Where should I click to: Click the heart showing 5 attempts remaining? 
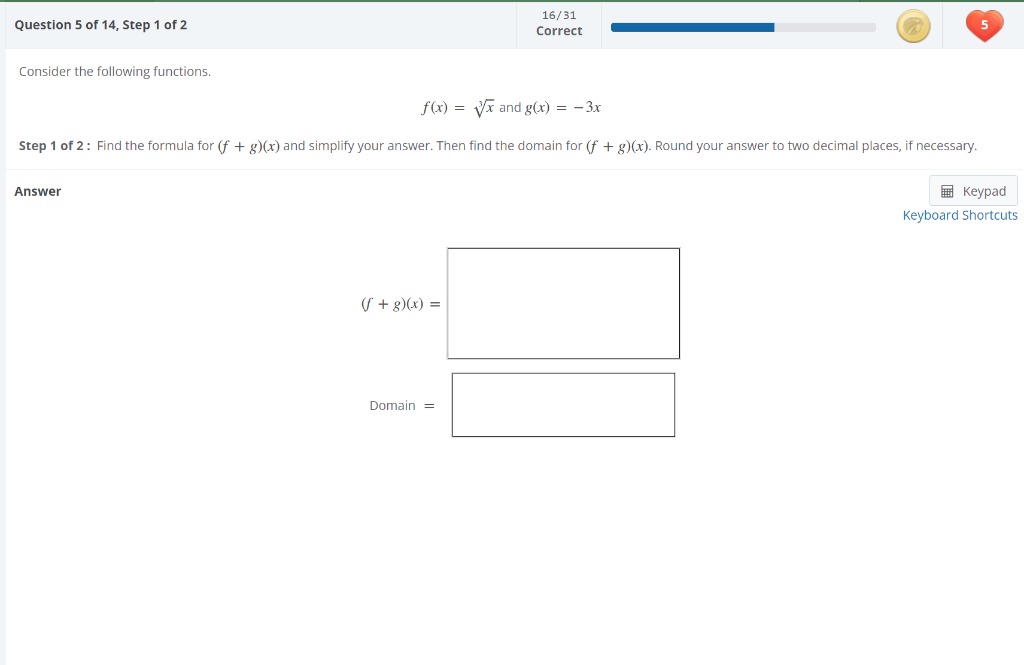[x=984, y=25]
